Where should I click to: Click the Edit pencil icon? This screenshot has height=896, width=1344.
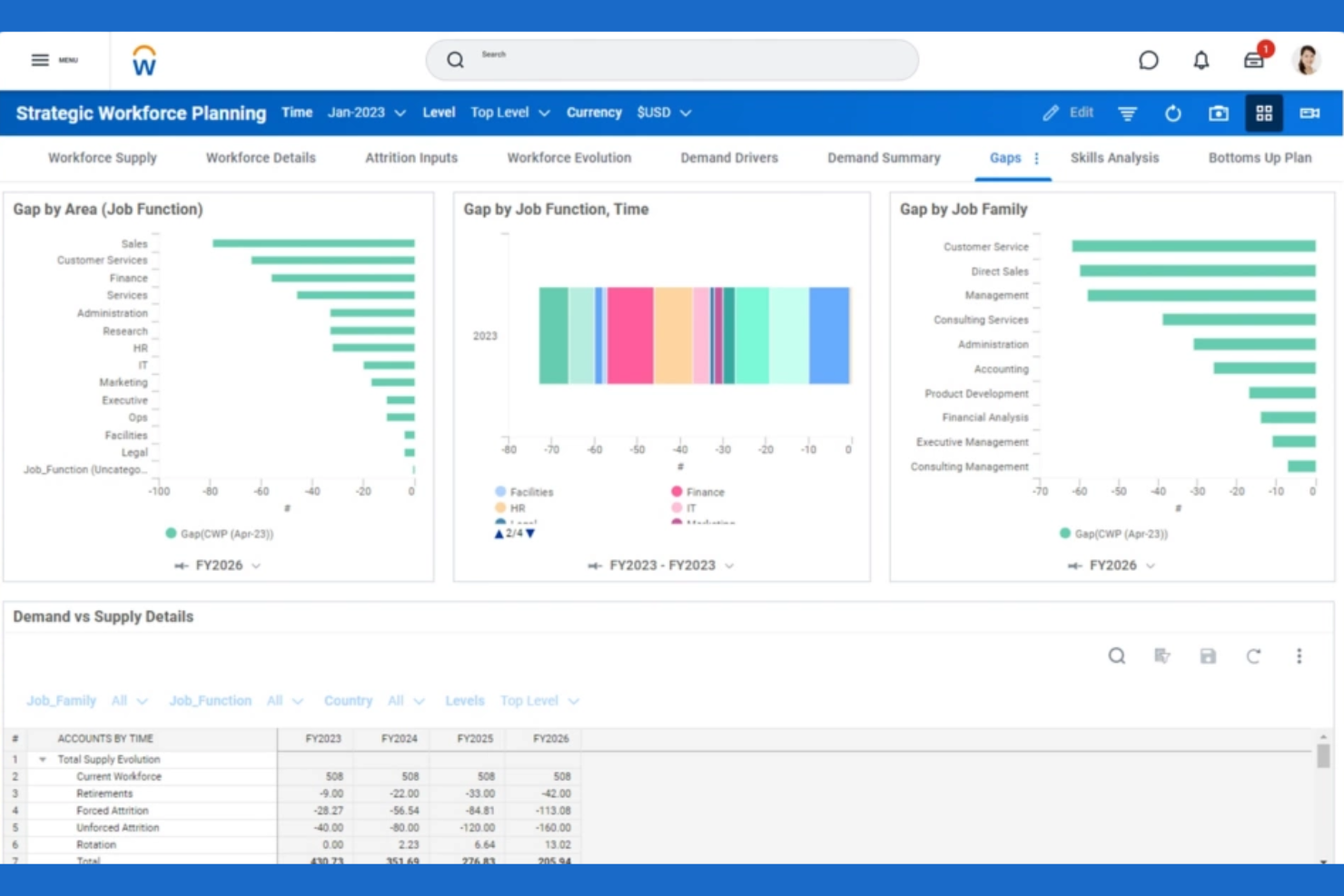[1051, 113]
